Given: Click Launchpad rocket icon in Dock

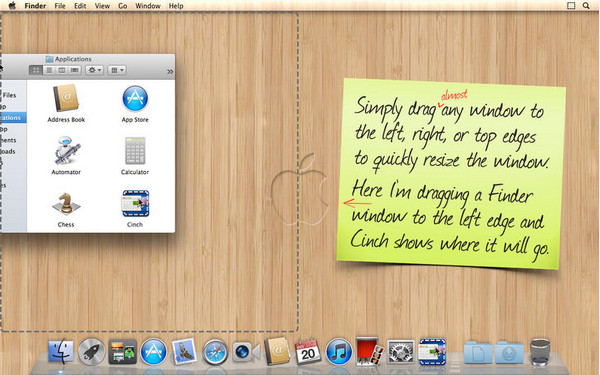Looking at the screenshot, I should pos(91,351).
